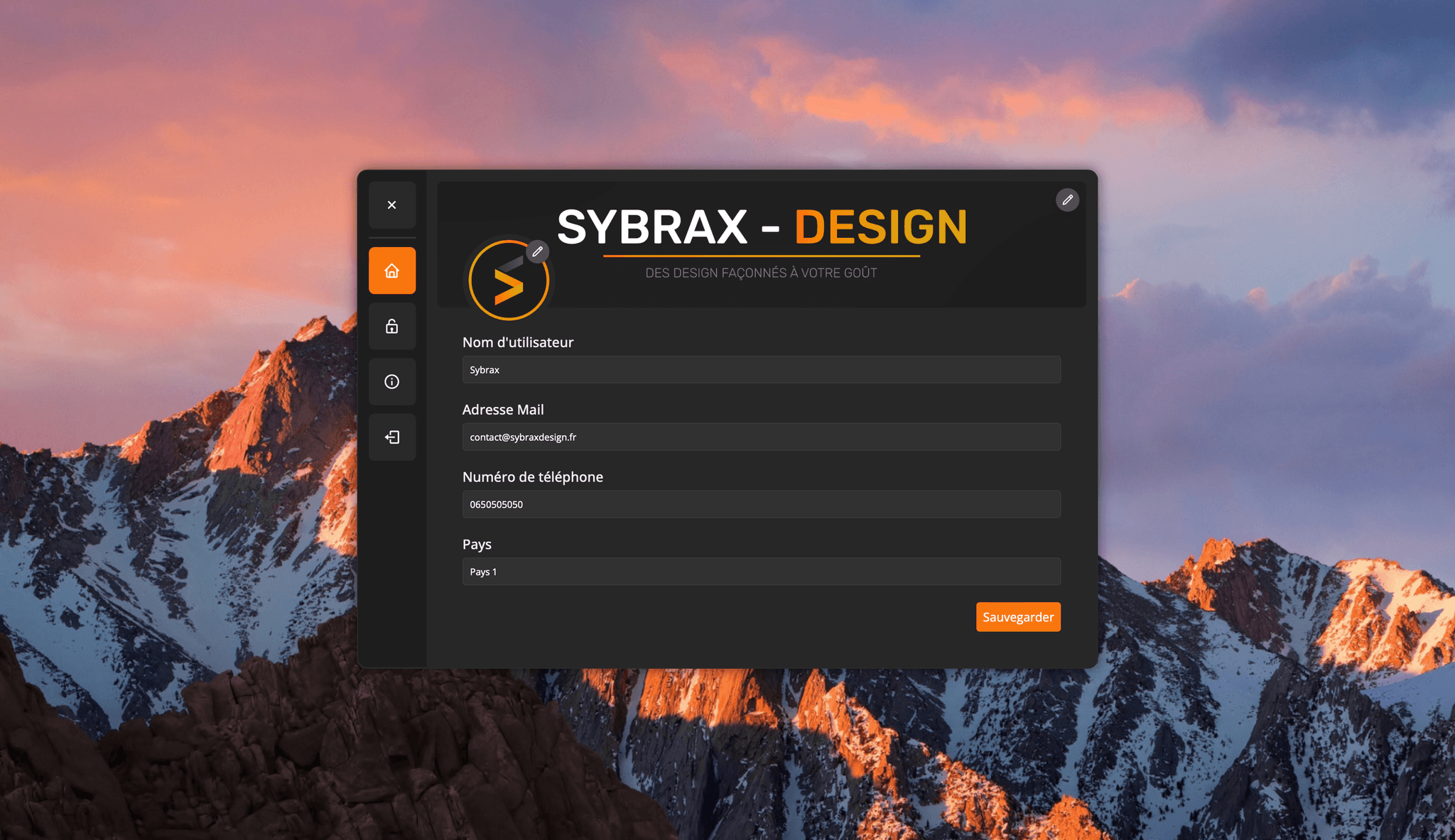1455x840 pixels.
Task: Click the orange DESIGN word in banner
Action: (880, 227)
